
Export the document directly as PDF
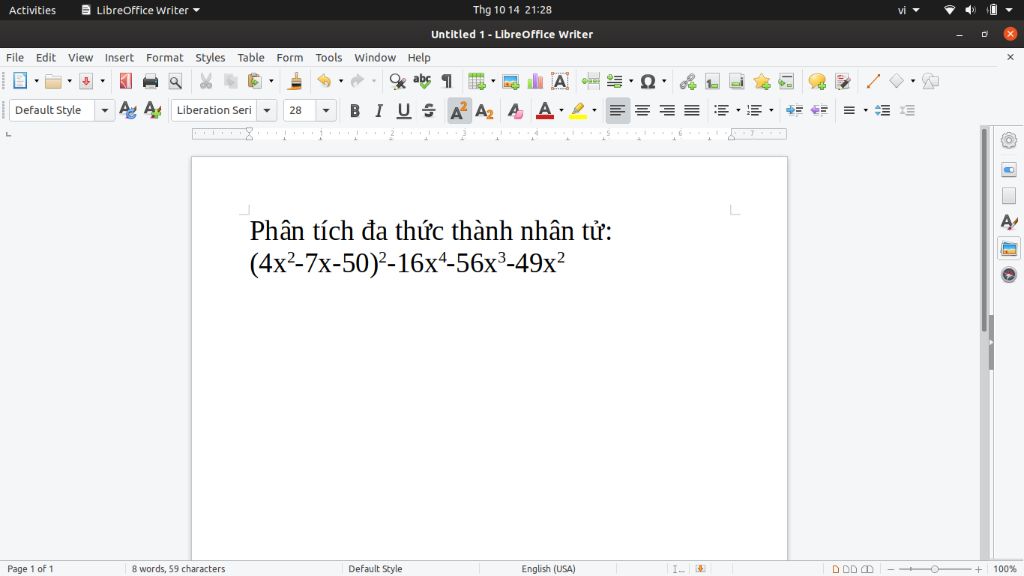[x=125, y=81]
